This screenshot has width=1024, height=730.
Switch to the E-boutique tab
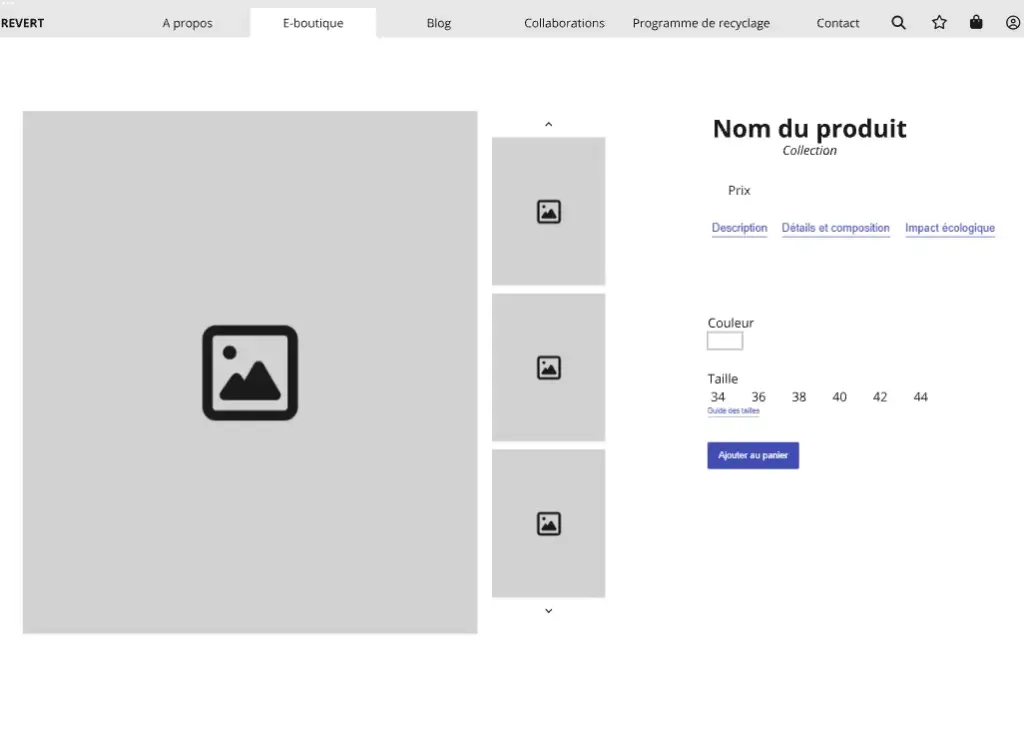pyautogui.click(x=313, y=22)
